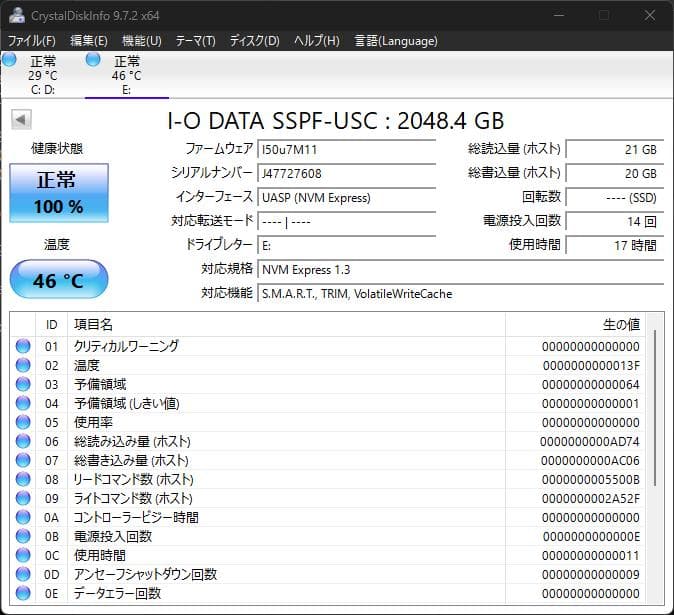Select the クリティカルワーニング row name
This screenshot has width=674, height=615.
(126, 346)
